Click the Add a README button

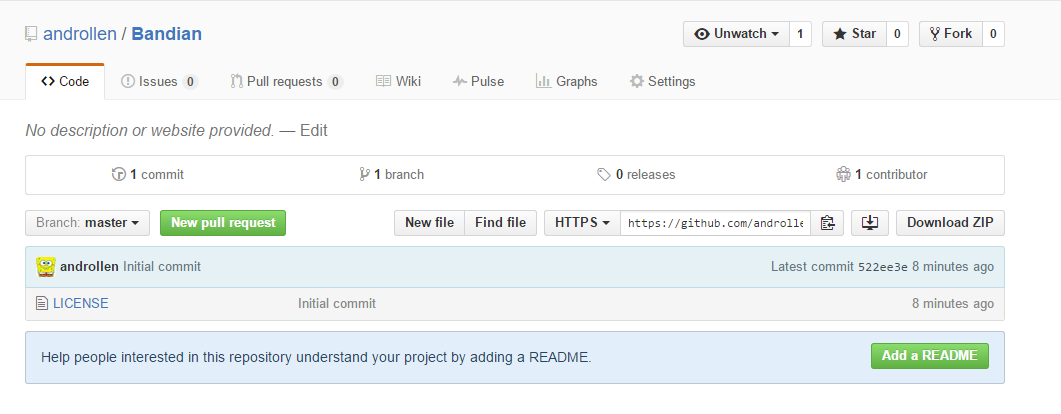930,356
